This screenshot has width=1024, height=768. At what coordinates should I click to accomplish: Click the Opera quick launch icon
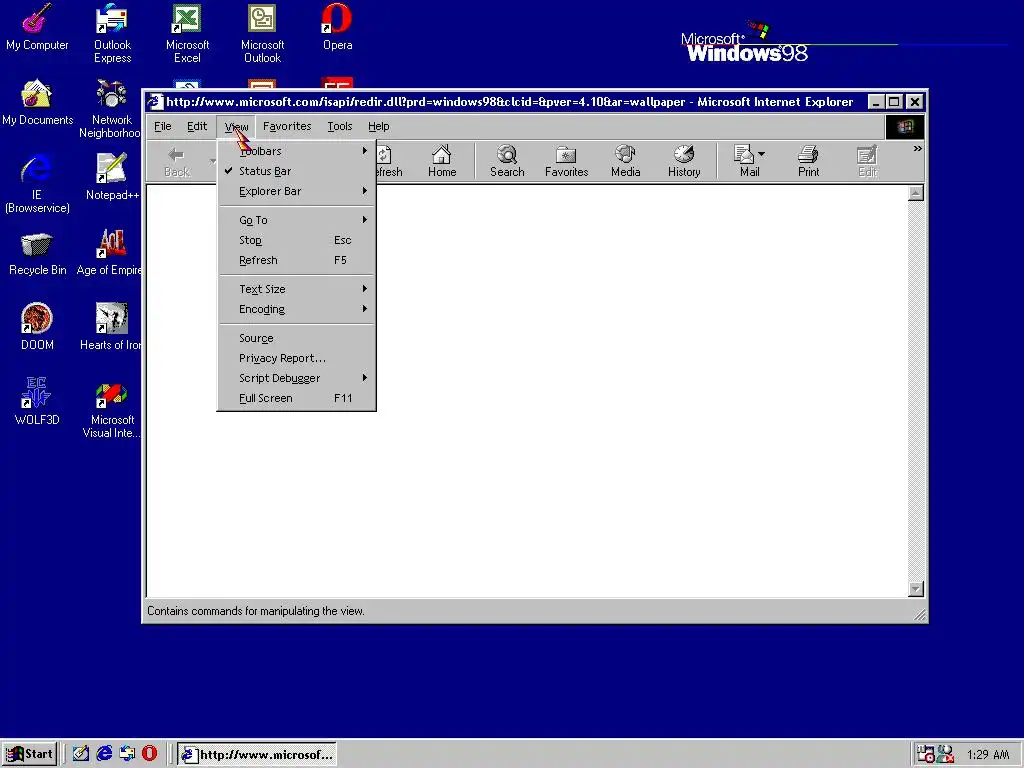[x=150, y=754]
